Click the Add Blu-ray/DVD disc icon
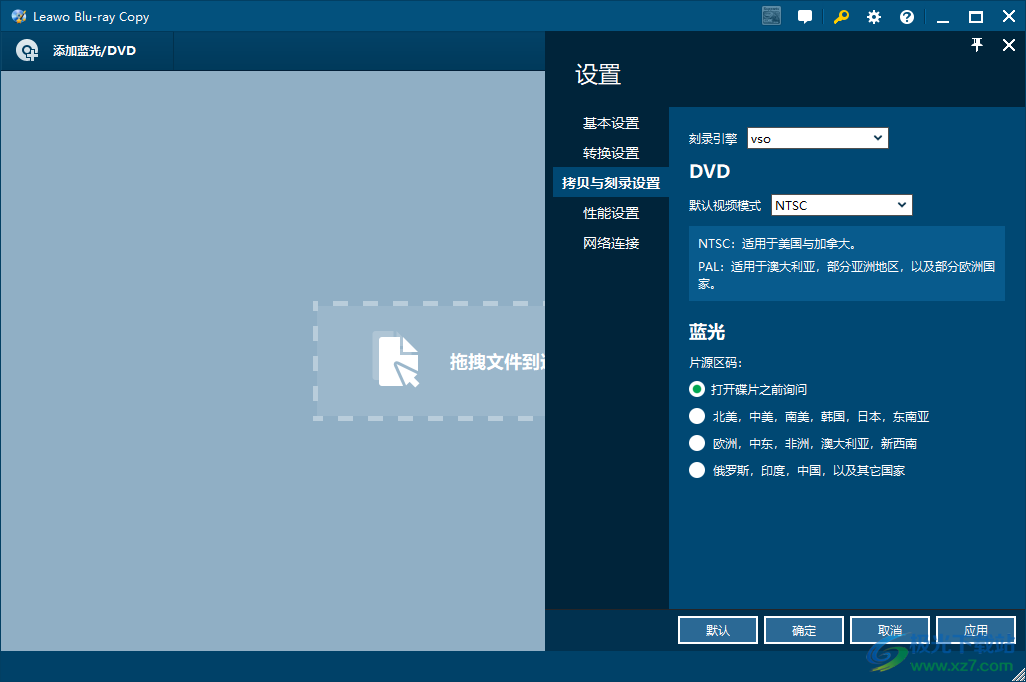 [x=27, y=50]
